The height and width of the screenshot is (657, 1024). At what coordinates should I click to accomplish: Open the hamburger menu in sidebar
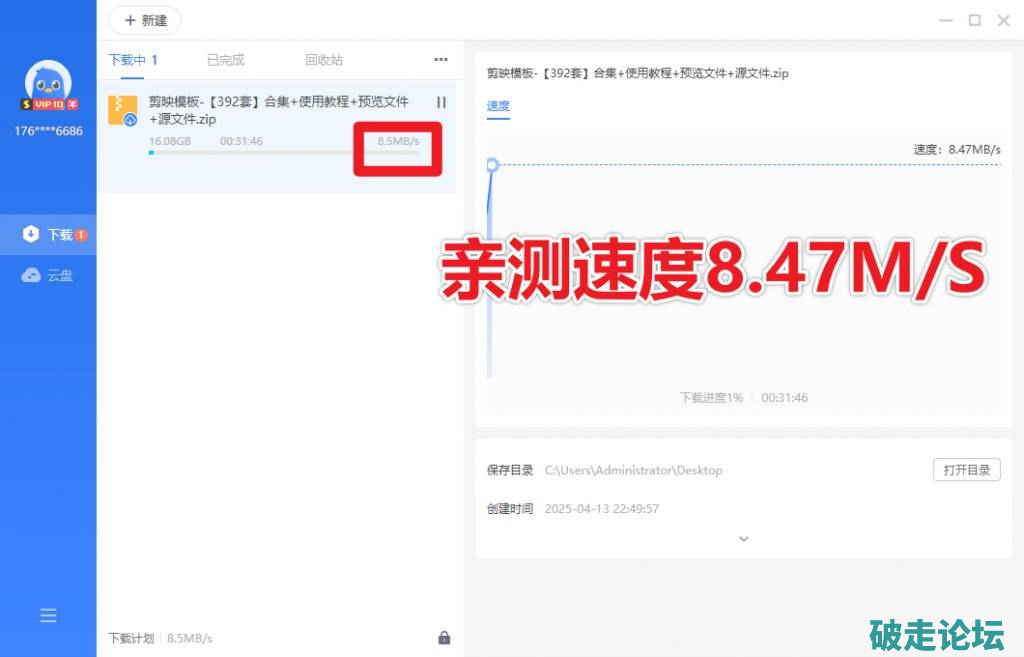[48, 616]
